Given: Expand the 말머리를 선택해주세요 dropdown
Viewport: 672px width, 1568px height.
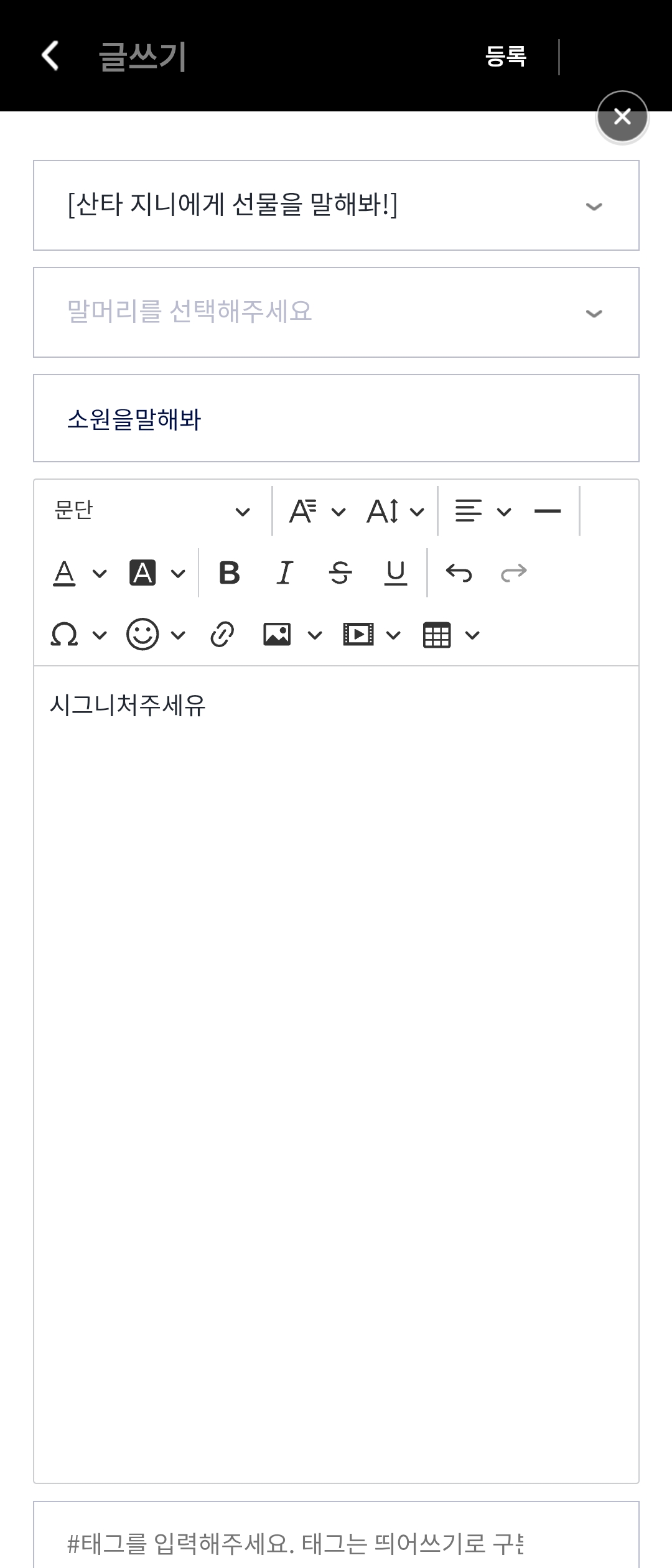Looking at the screenshot, I should click(336, 312).
